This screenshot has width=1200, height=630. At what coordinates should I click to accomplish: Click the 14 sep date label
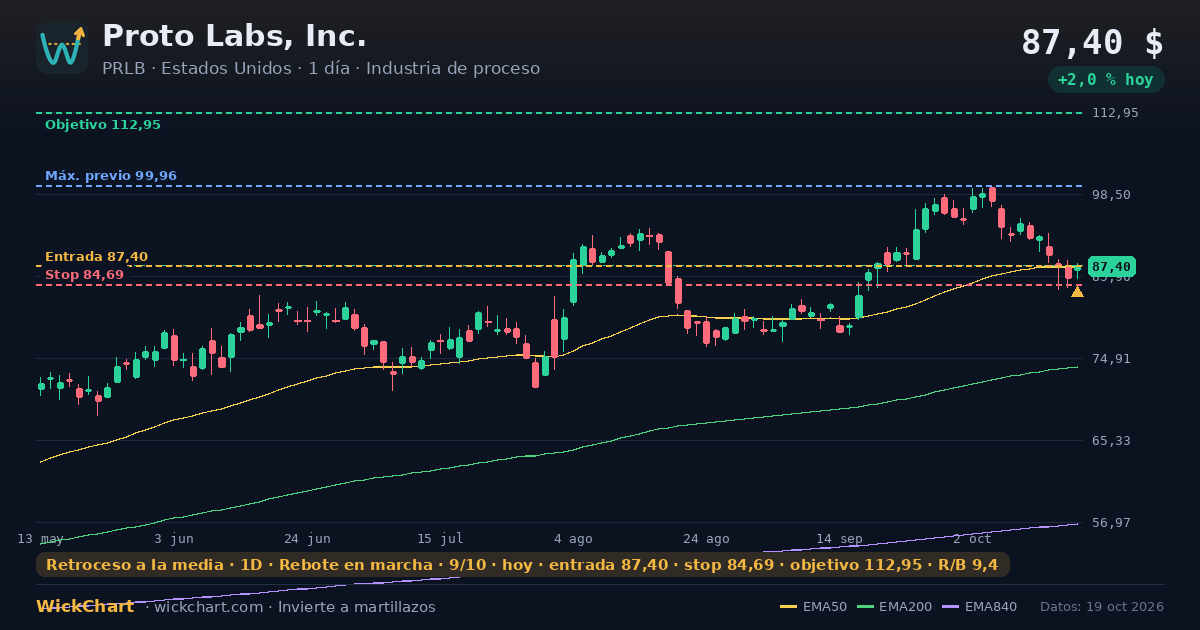point(839,538)
